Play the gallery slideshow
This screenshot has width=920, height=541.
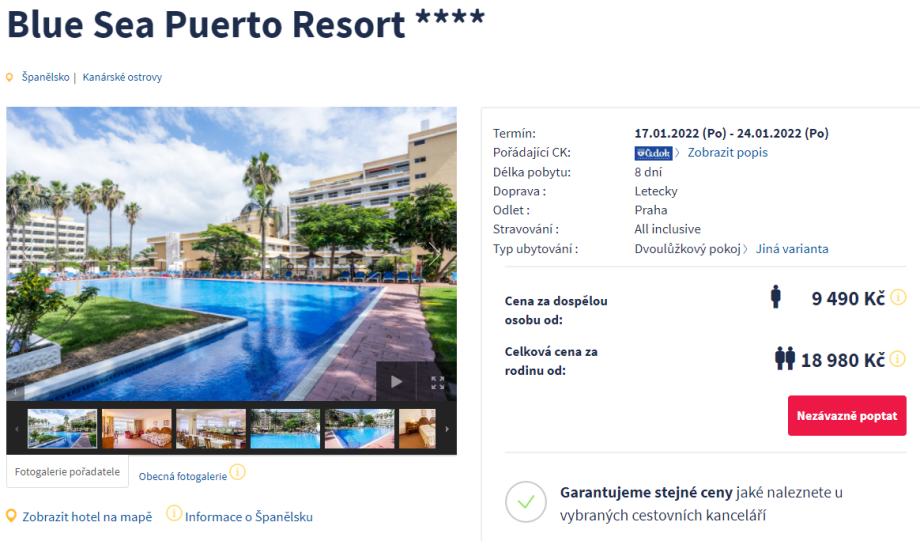pos(396,382)
